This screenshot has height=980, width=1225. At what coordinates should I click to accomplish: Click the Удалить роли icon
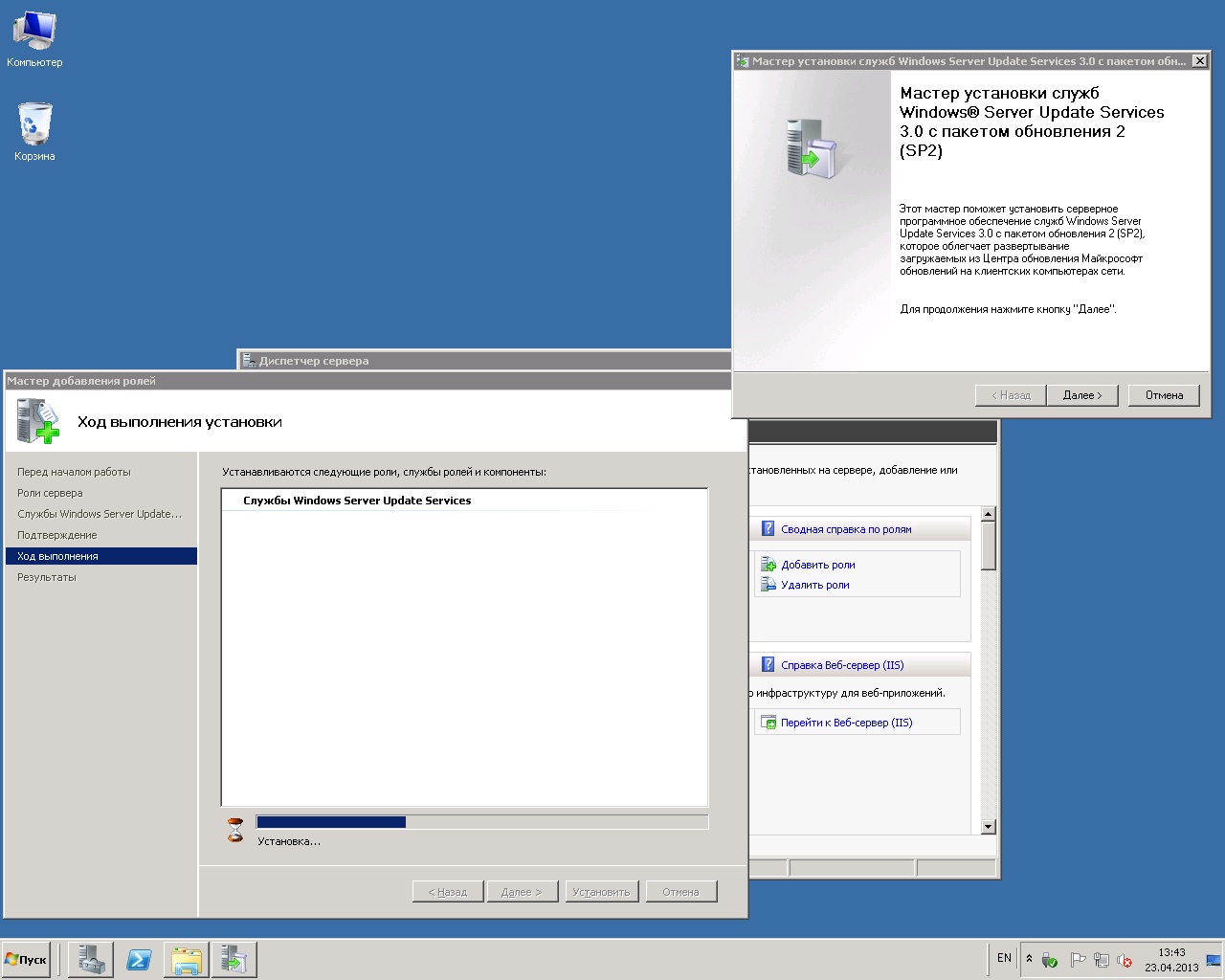769,585
